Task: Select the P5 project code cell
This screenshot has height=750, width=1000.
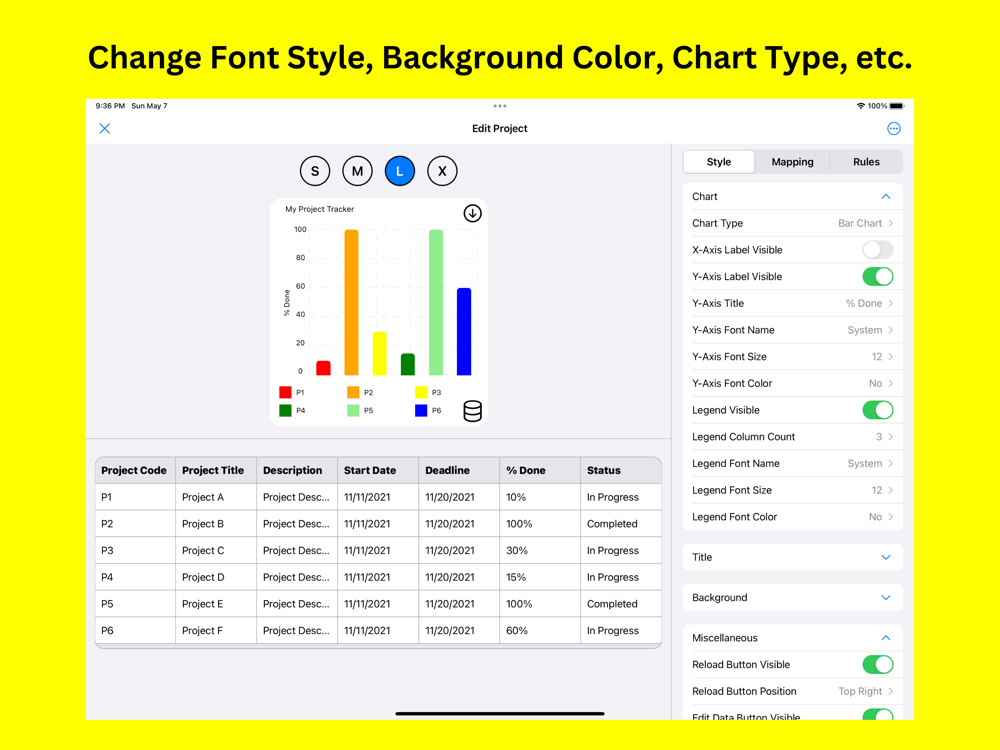Action: click(x=135, y=604)
